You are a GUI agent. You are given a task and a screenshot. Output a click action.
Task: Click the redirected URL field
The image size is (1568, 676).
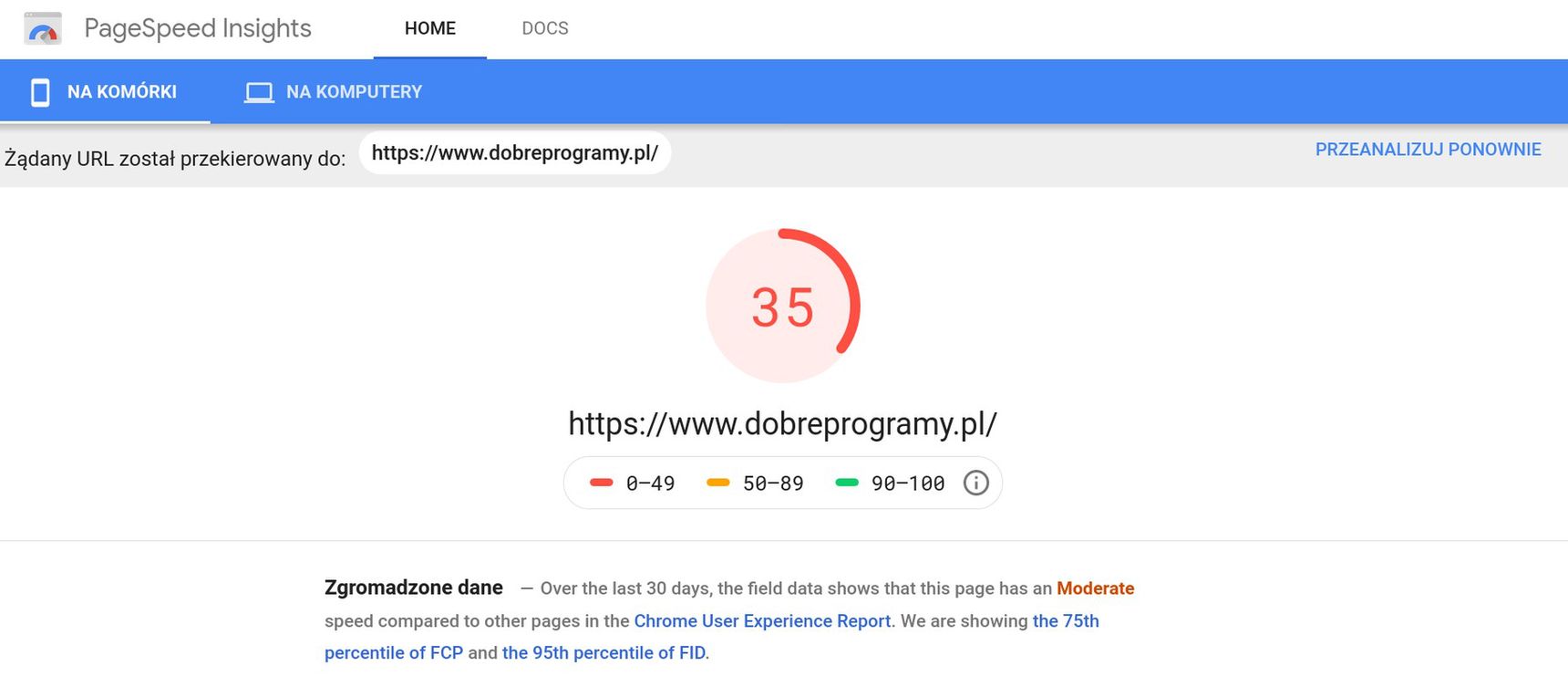[515, 152]
